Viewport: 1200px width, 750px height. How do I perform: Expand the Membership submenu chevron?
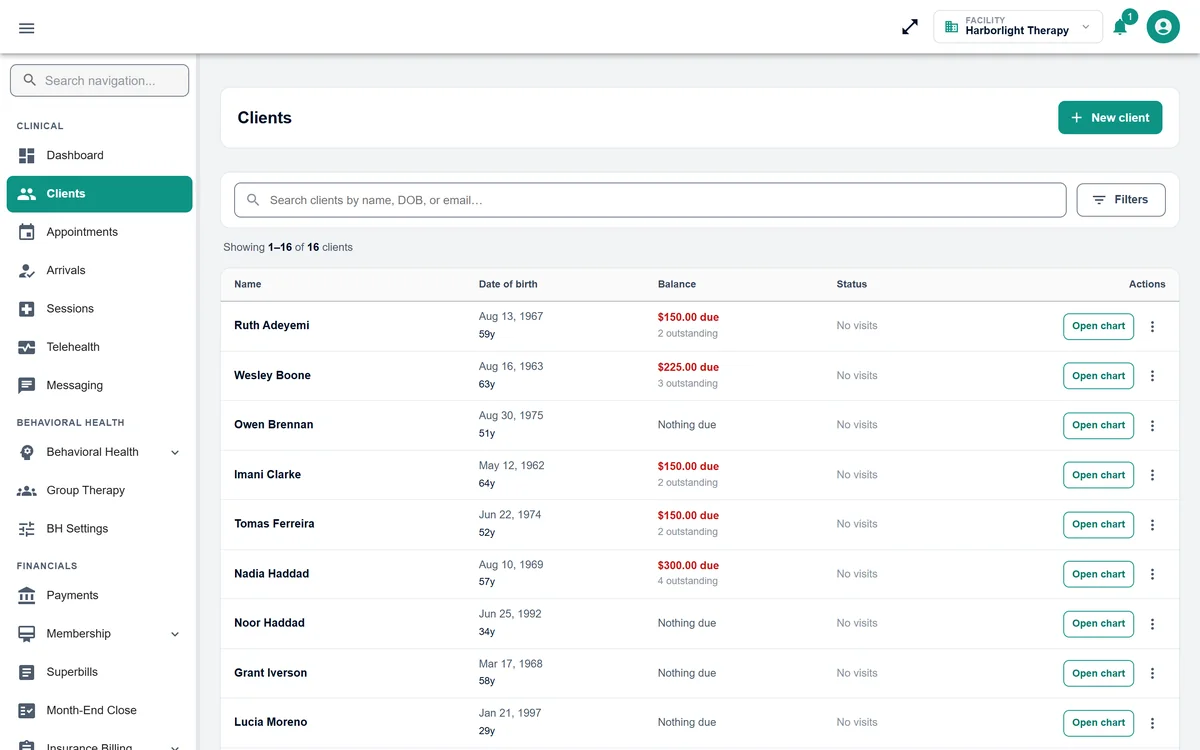pos(175,634)
